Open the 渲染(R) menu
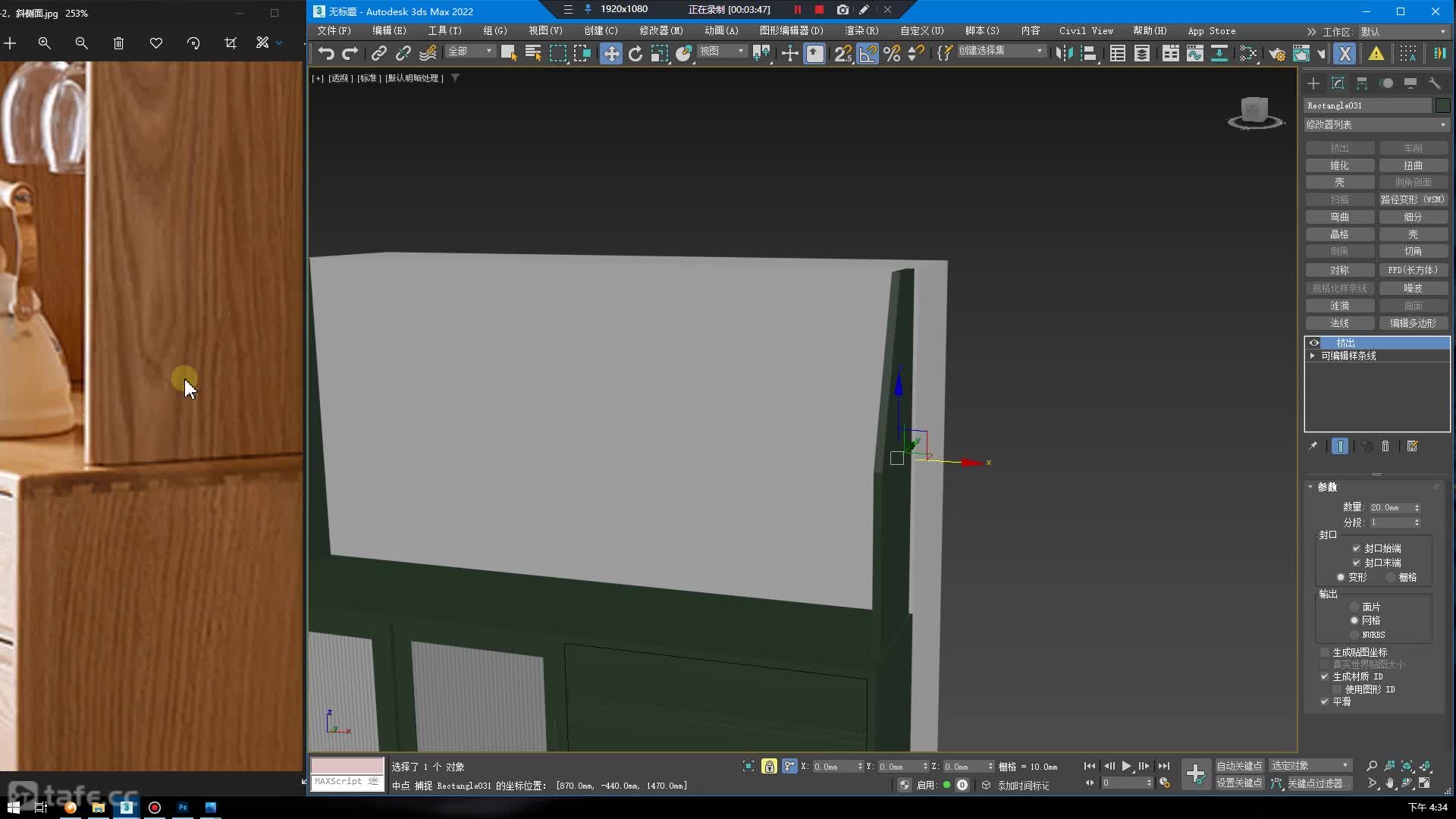Screen dimensions: 1456x819 point(861,31)
